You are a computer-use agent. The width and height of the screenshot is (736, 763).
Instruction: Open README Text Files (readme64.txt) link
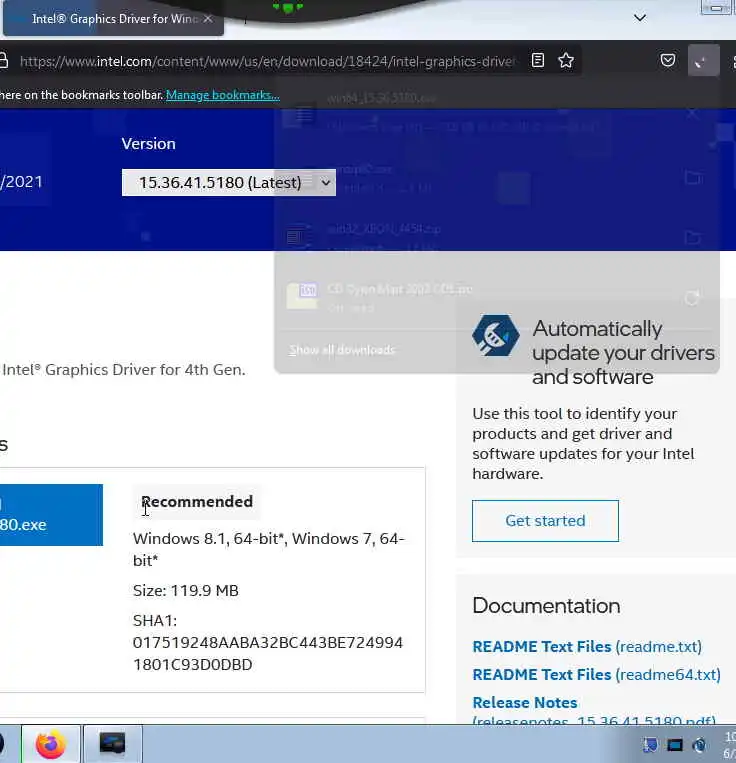click(596, 675)
